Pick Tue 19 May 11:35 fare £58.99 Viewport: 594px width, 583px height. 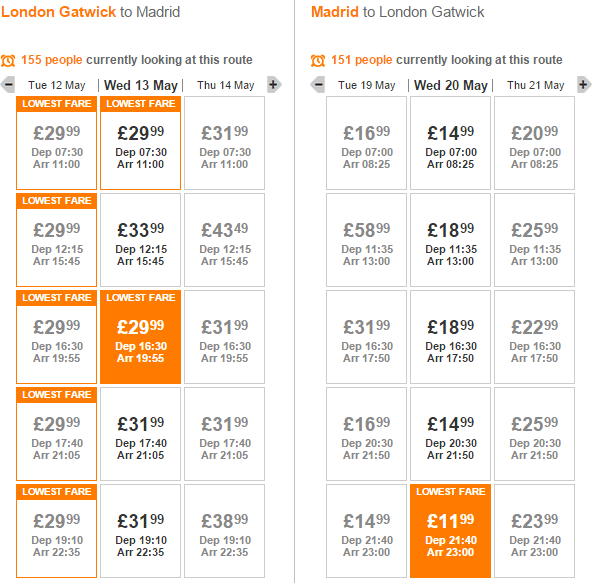[366, 240]
